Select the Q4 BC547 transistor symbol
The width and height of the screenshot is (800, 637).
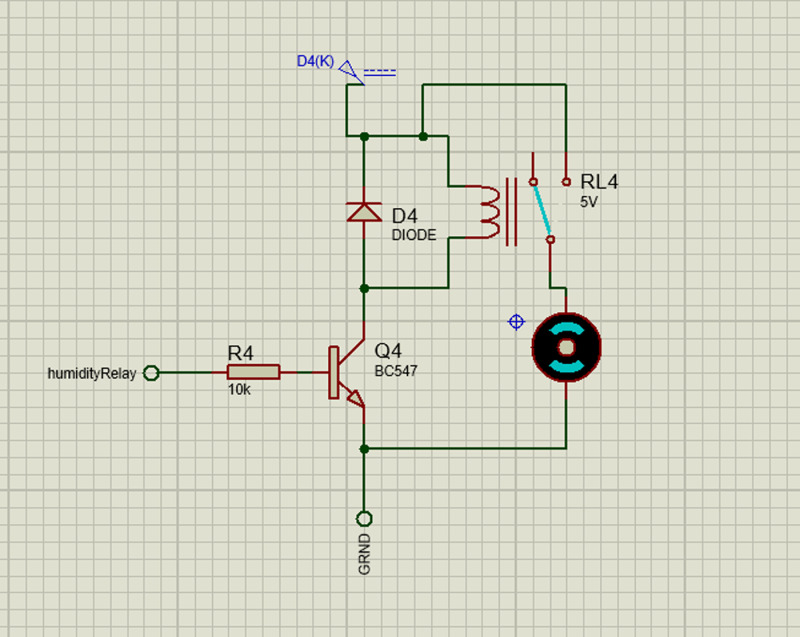[347, 373]
